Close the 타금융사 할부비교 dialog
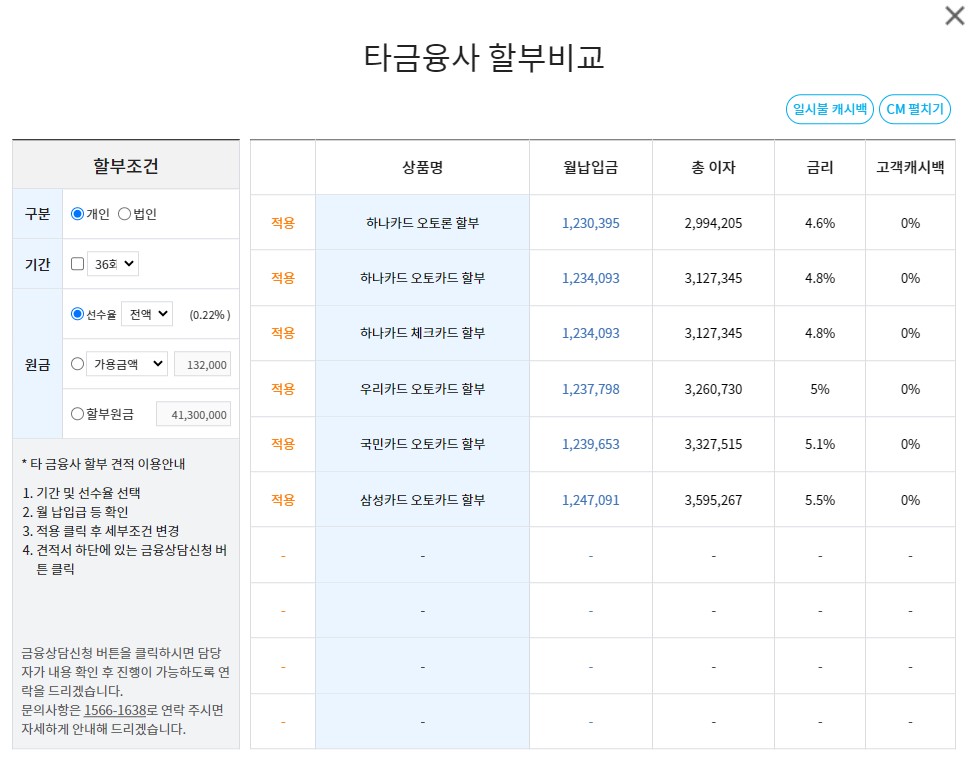 (955, 15)
